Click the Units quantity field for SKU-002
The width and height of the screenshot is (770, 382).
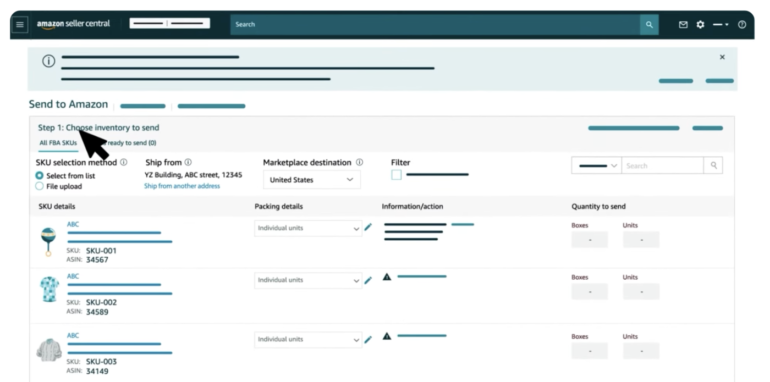pyautogui.click(x=641, y=292)
